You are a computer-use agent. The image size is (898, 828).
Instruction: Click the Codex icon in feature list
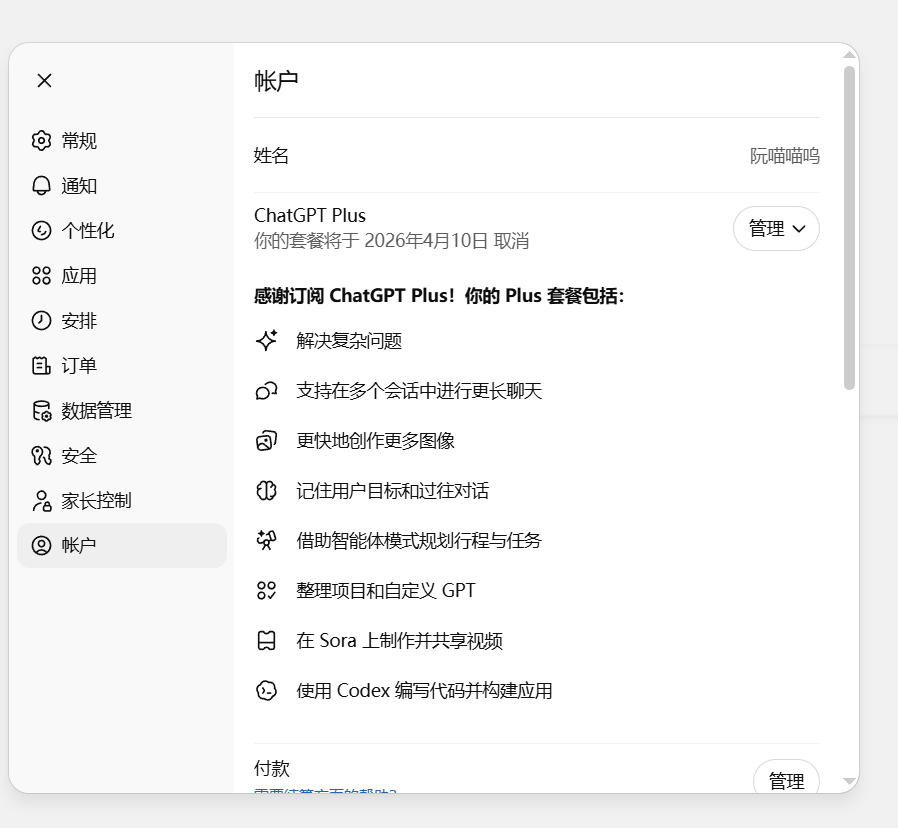[266, 691]
